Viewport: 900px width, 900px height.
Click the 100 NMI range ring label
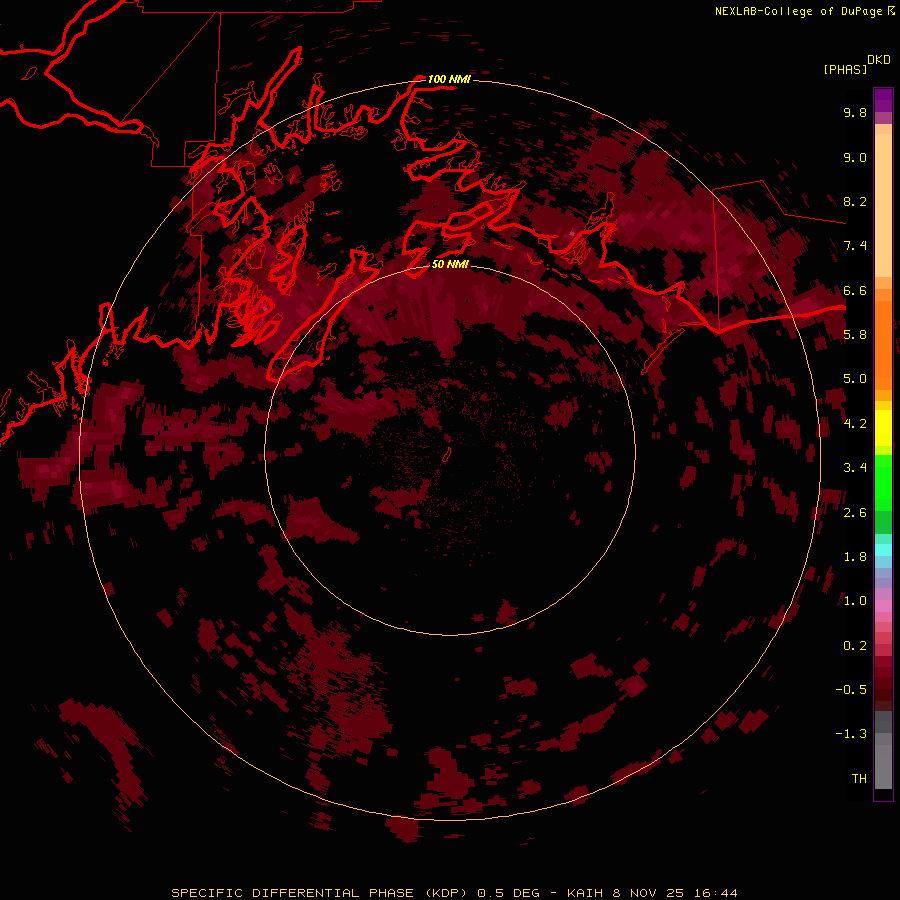click(x=449, y=79)
